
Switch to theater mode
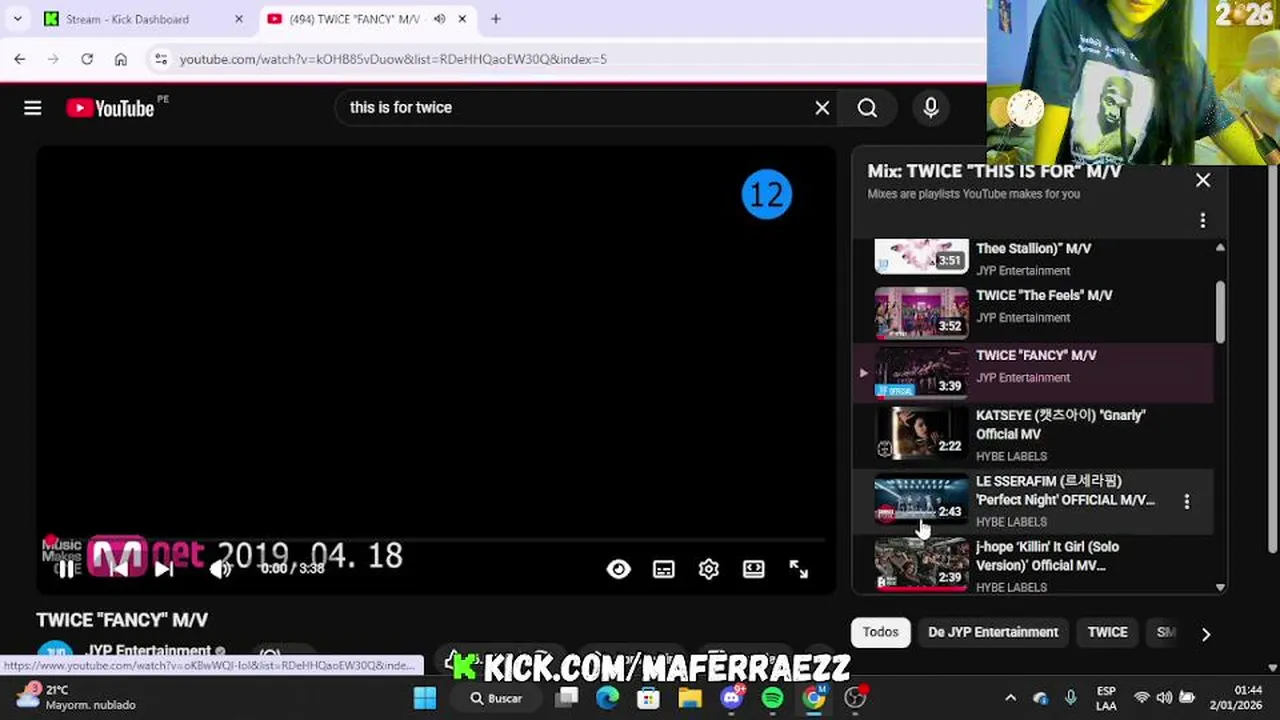[x=754, y=569]
